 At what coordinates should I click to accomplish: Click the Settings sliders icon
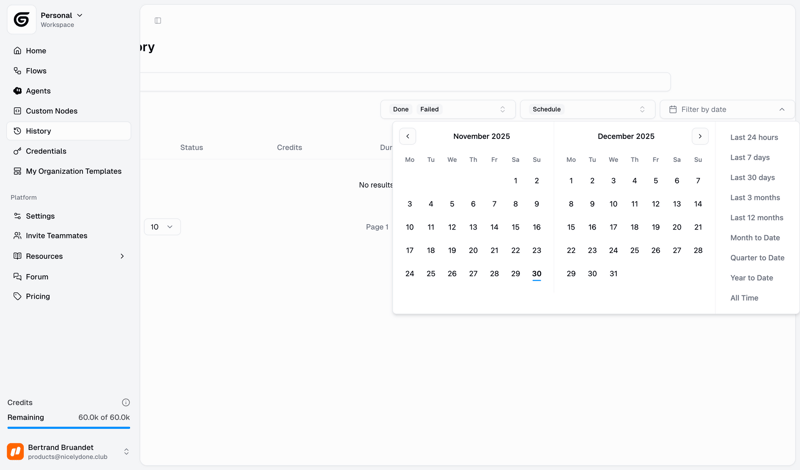click(x=17, y=216)
